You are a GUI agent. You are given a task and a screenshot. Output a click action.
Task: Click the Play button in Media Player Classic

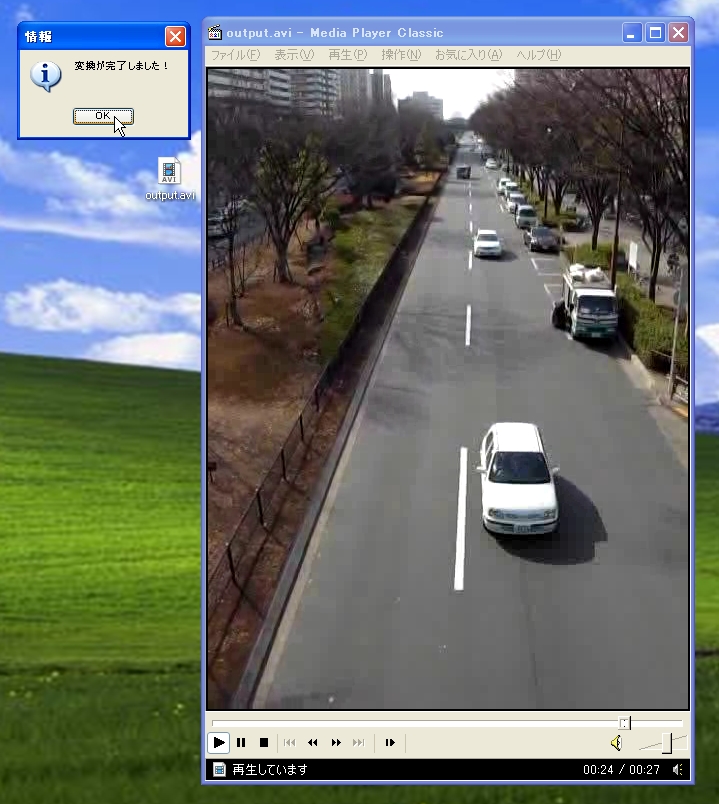[218, 742]
